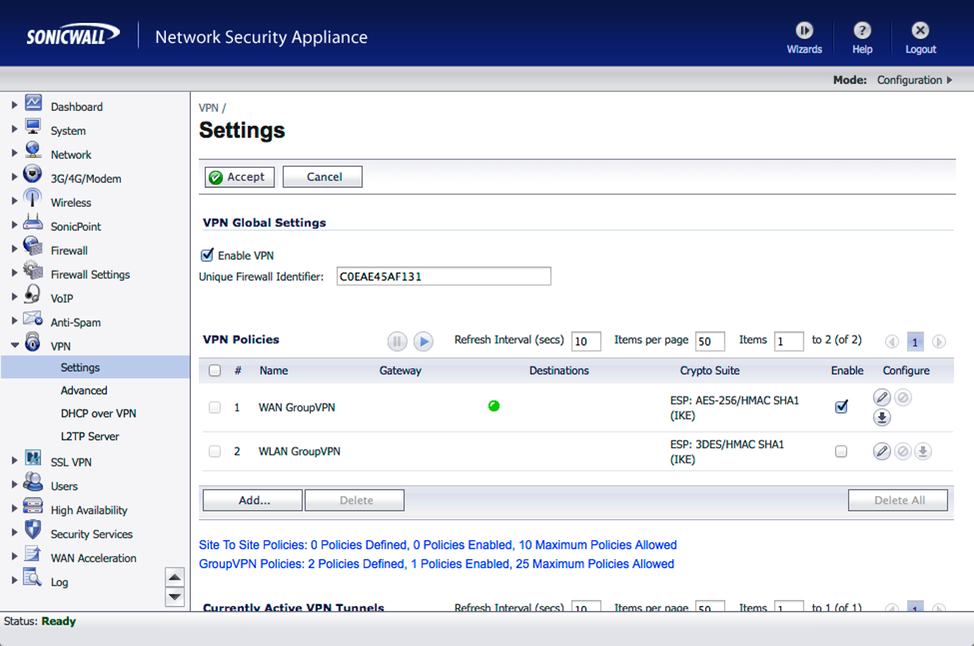Click the VoIP headset icon
Screen dimensions: 974x646
coord(33,294)
